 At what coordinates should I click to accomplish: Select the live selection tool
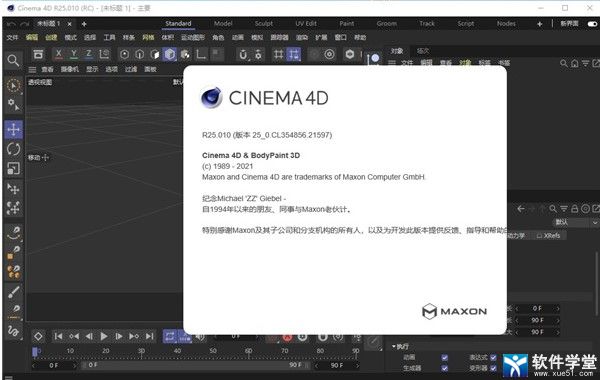tap(14, 86)
